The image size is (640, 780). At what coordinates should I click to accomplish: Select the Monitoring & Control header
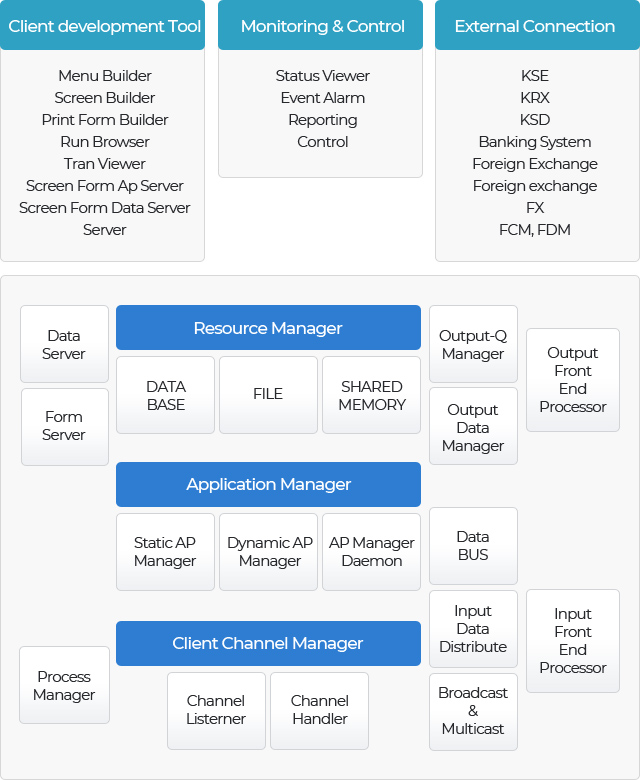click(x=320, y=25)
